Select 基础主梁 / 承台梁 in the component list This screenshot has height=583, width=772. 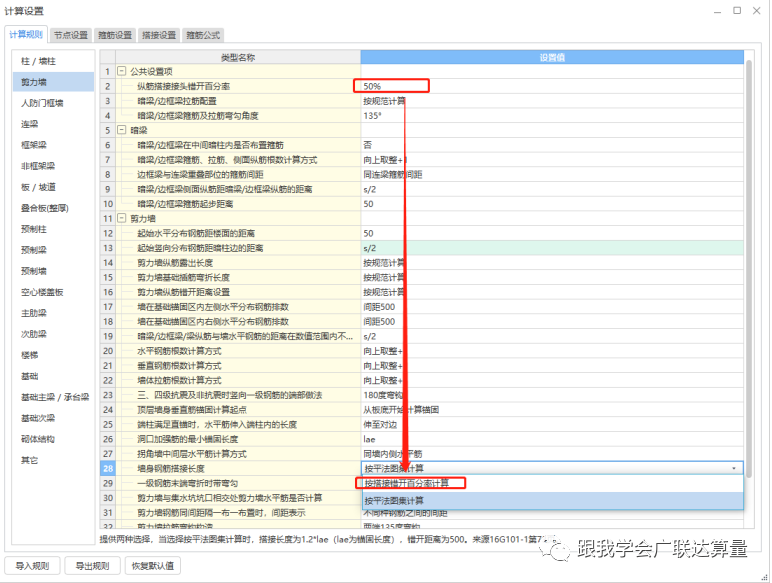pyautogui.click(x=53, y=397)
